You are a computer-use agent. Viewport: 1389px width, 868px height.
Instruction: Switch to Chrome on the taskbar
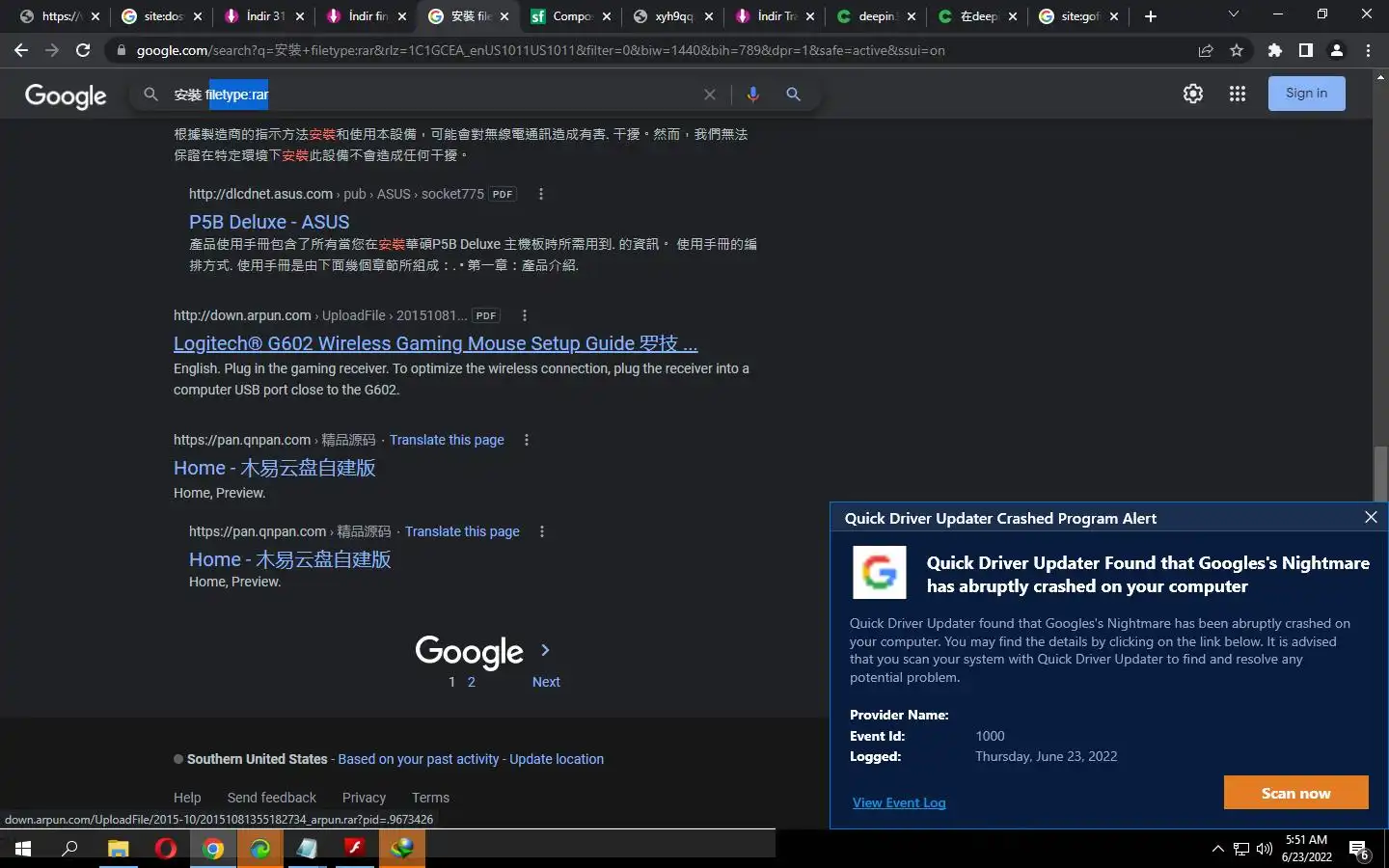coord(213,849)
